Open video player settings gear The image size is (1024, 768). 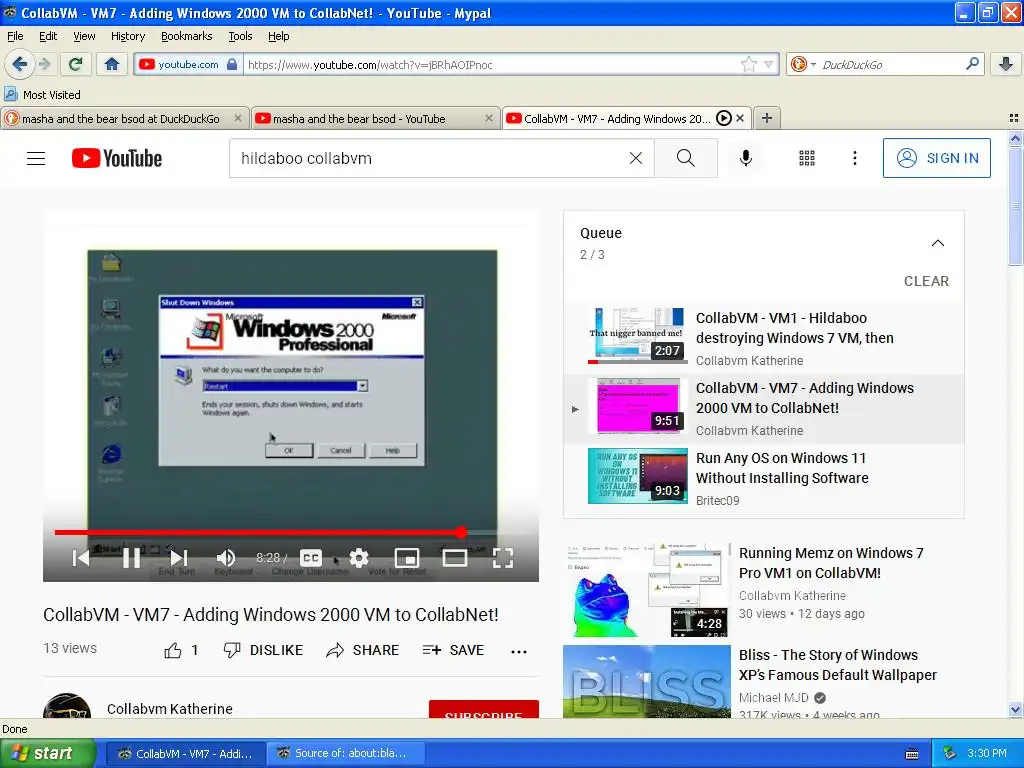point(359,558)
